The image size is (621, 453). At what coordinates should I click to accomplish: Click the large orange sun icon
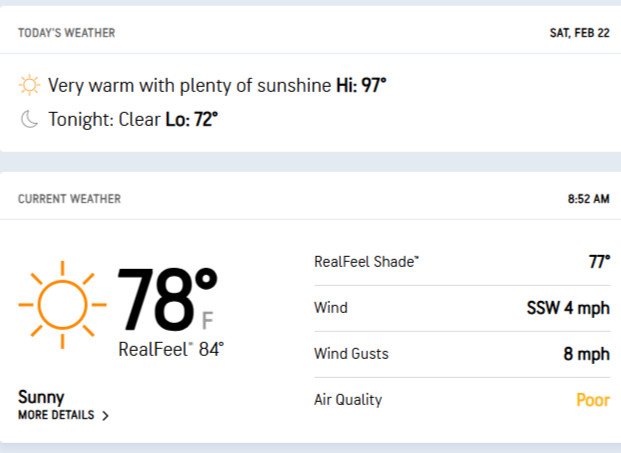click(63, 305)
